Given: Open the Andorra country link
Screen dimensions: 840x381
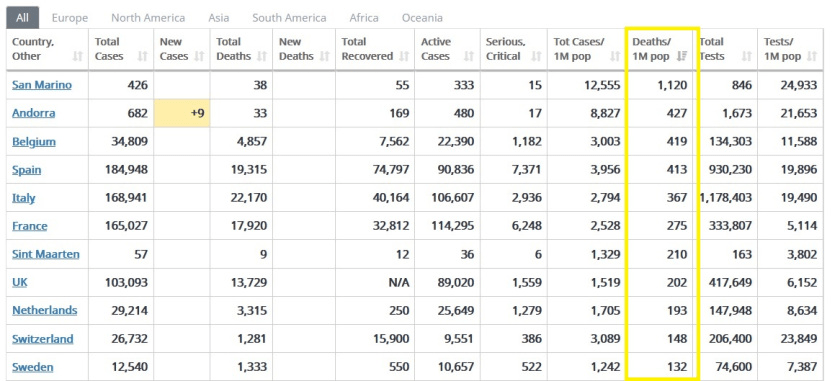Looking at the screenshot, I should [x=34, y=113].
